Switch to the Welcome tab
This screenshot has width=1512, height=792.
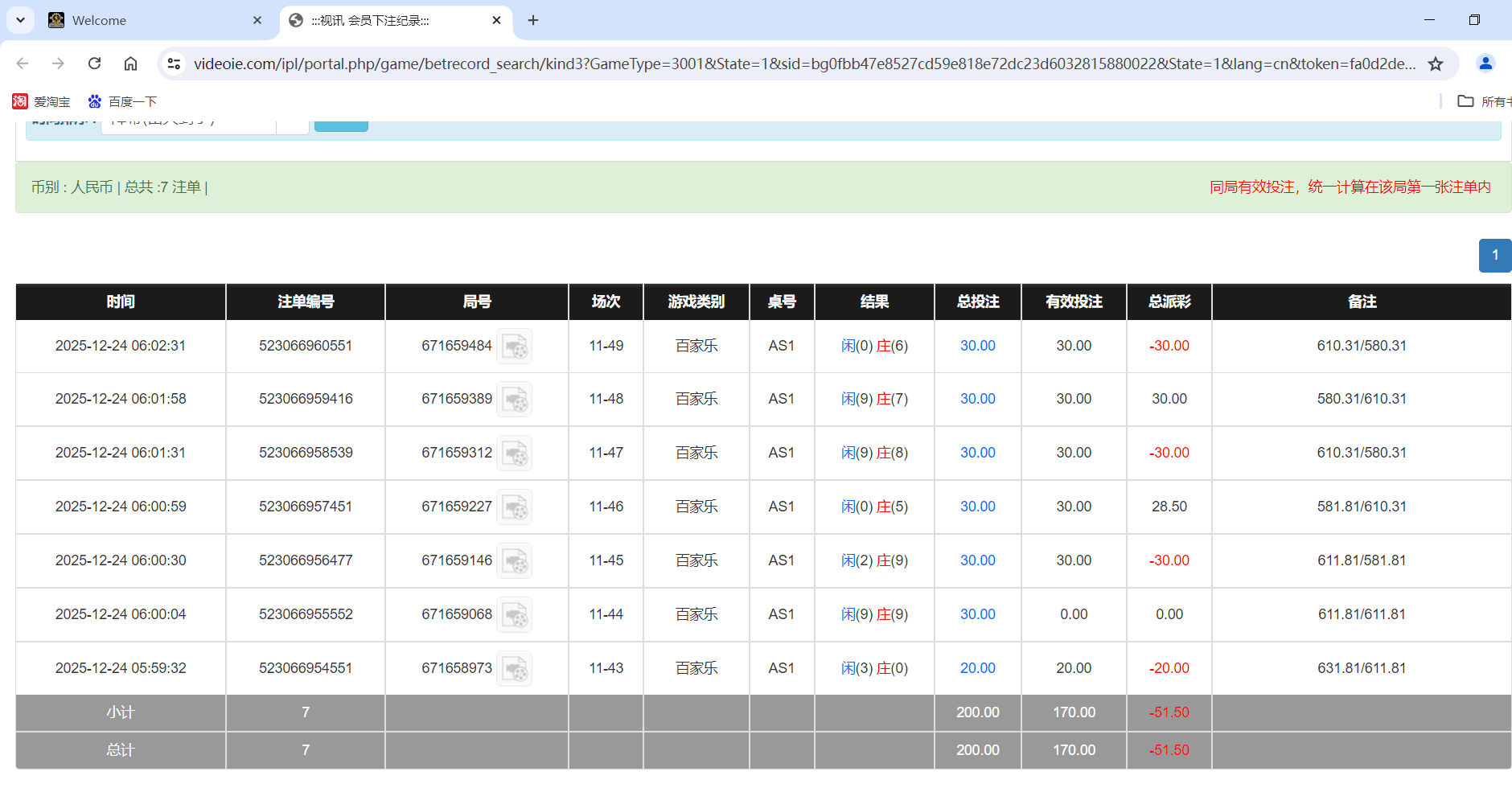click(x=153, y=20)
